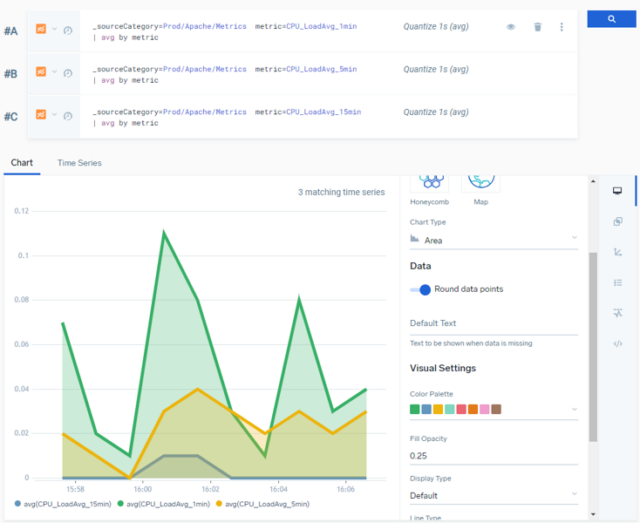Click Quantize 1s (avg) for query #B
This screenshot has height=523, width=640.
(436, 69)
